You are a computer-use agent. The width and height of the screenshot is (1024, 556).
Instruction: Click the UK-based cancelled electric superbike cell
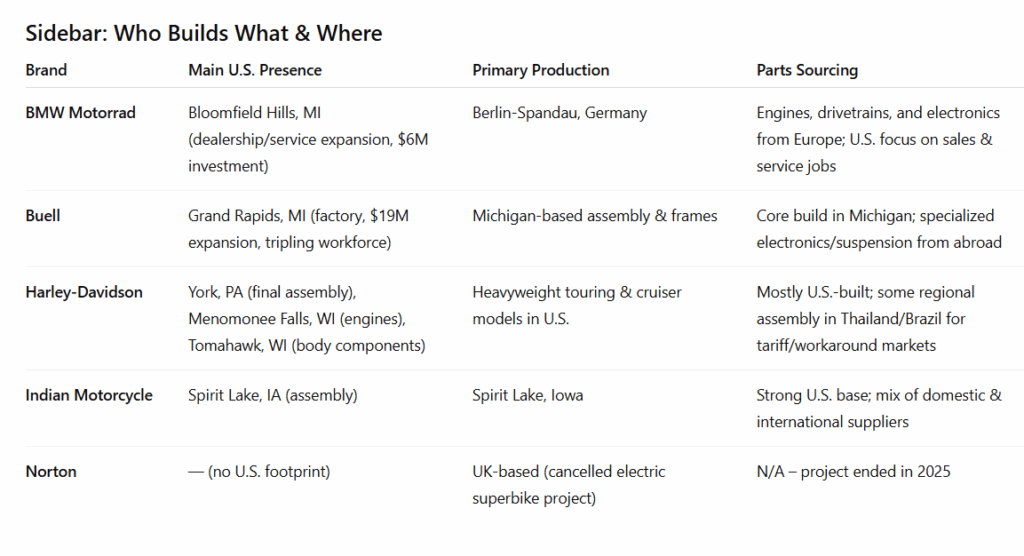pyautogui.click(x=569, y=485)
